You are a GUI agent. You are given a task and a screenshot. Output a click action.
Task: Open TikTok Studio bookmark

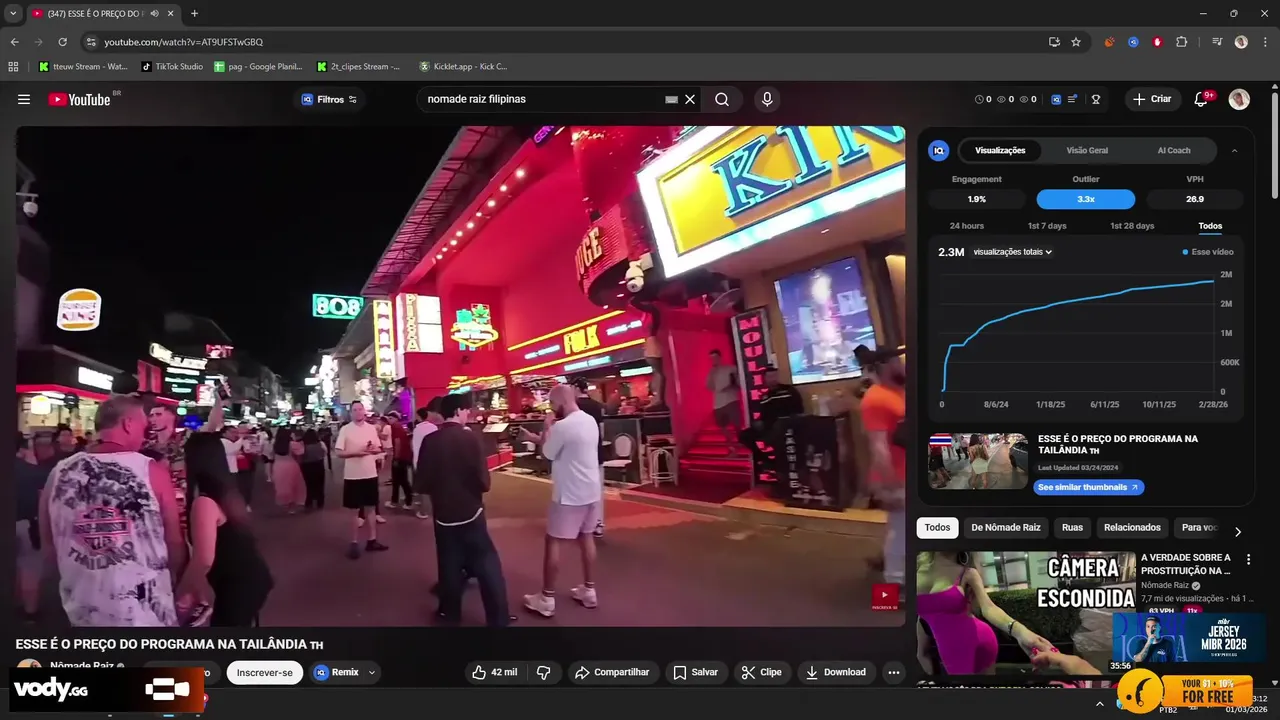[x=172, y=67]
